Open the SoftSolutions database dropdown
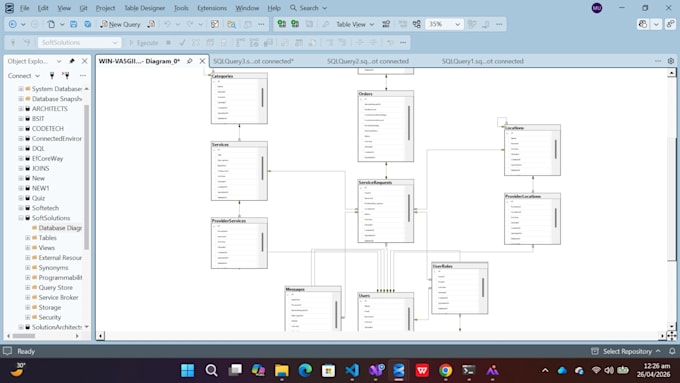The width and height of the screenshot is (680, 383). (115, 43)
